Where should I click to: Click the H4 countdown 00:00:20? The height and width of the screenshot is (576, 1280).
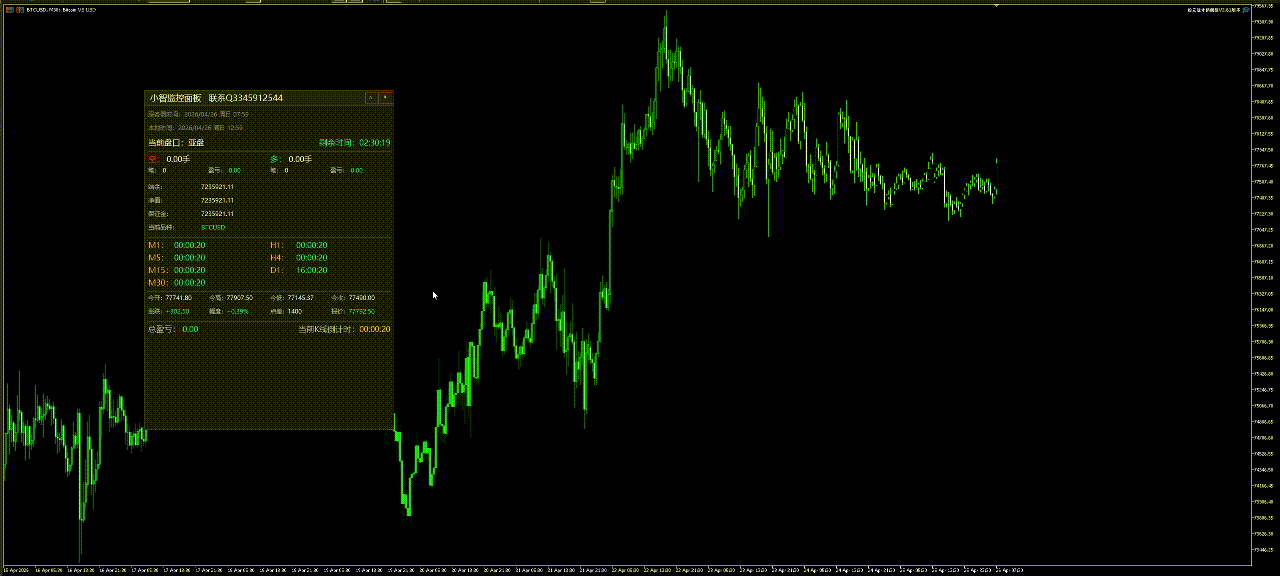pyautogui.click(x=311, y=258)
